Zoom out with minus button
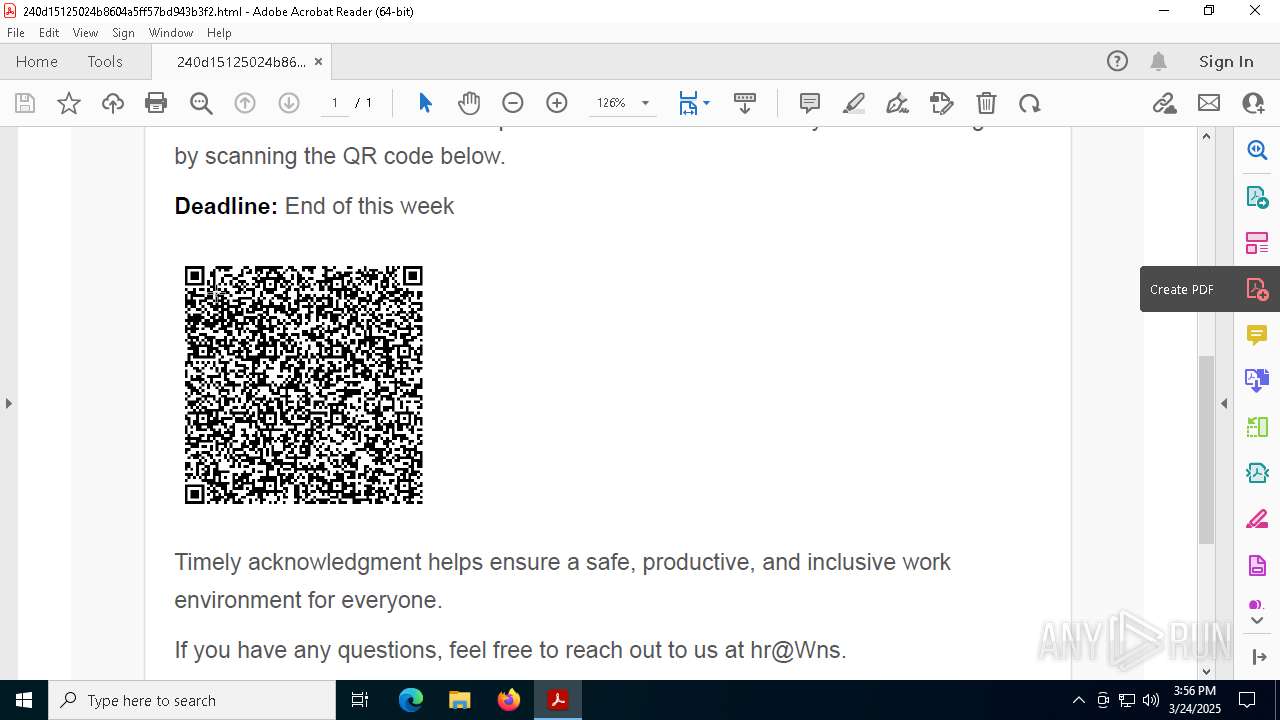 coord(513,103)
